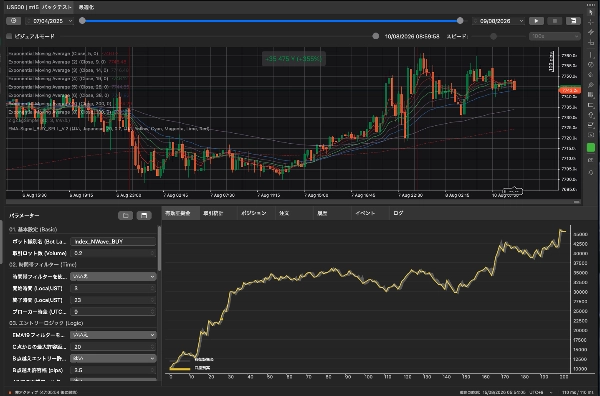This screenshot has width=600, height=396.
Task: Open the end date dropdown 09/08/2025
Action: point(498,21)
